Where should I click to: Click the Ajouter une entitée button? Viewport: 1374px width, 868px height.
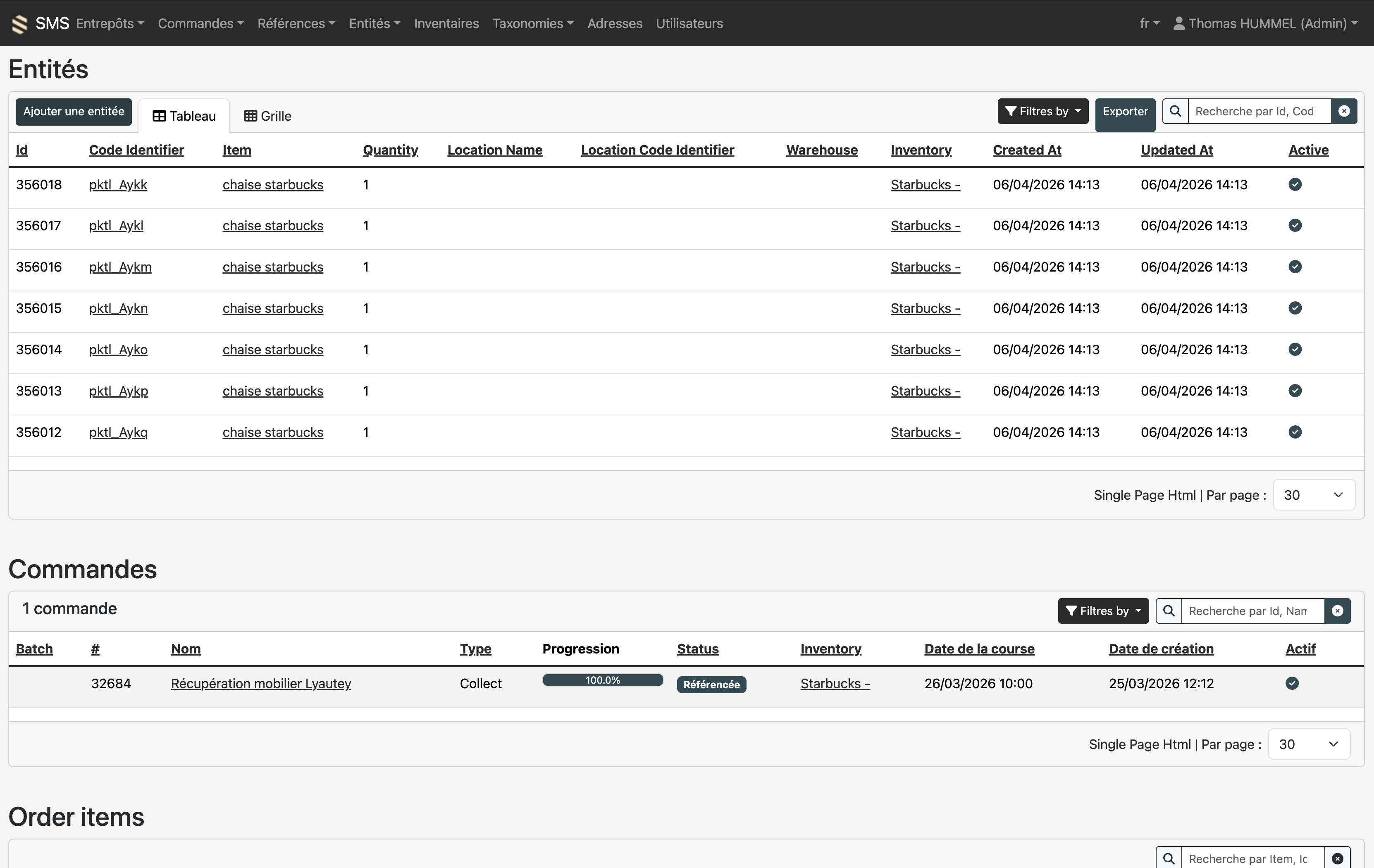coord(74,111)
